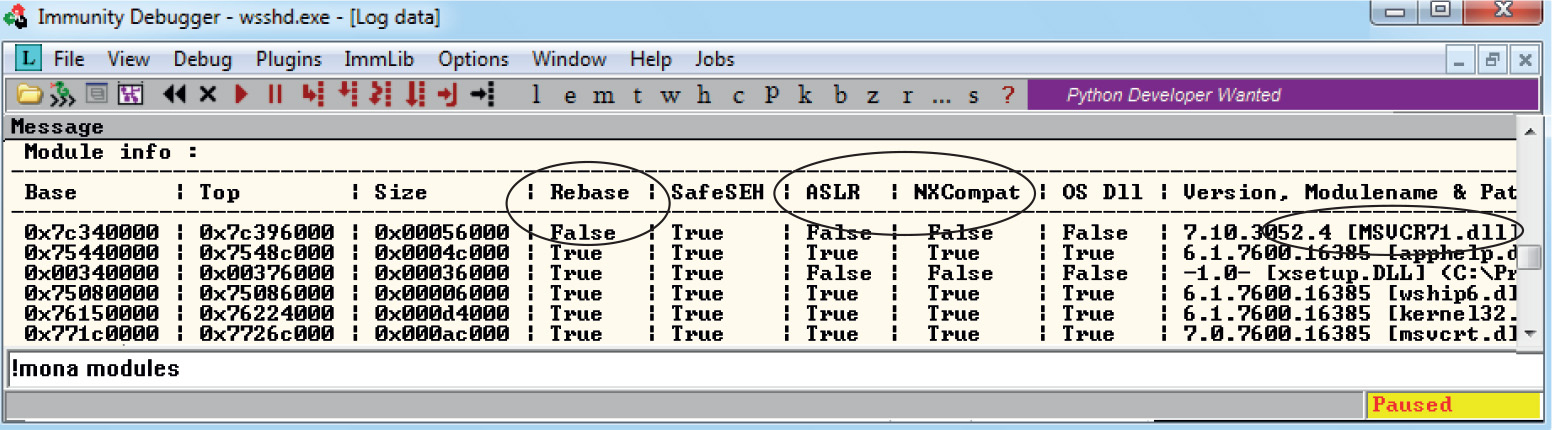This screenshot has height=430, width=1552.
Task: Open the Options menu
Action: [x=473, y=59]
